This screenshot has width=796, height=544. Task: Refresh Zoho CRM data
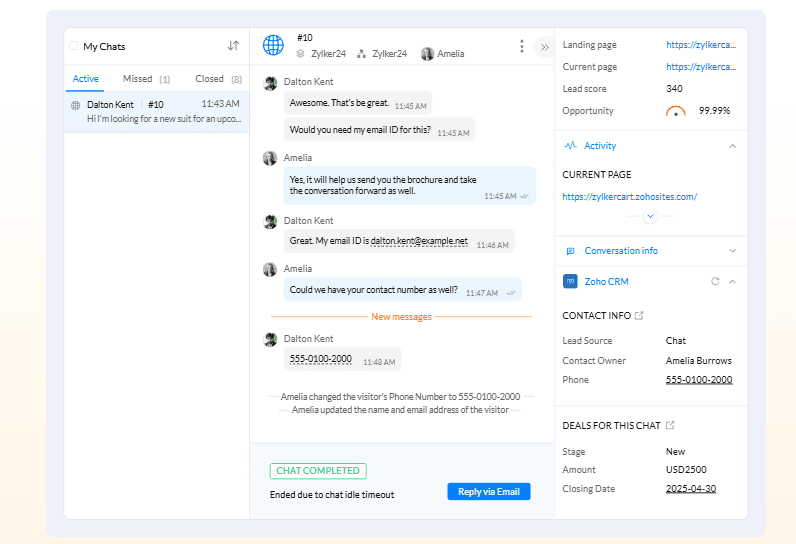(715, 281)
